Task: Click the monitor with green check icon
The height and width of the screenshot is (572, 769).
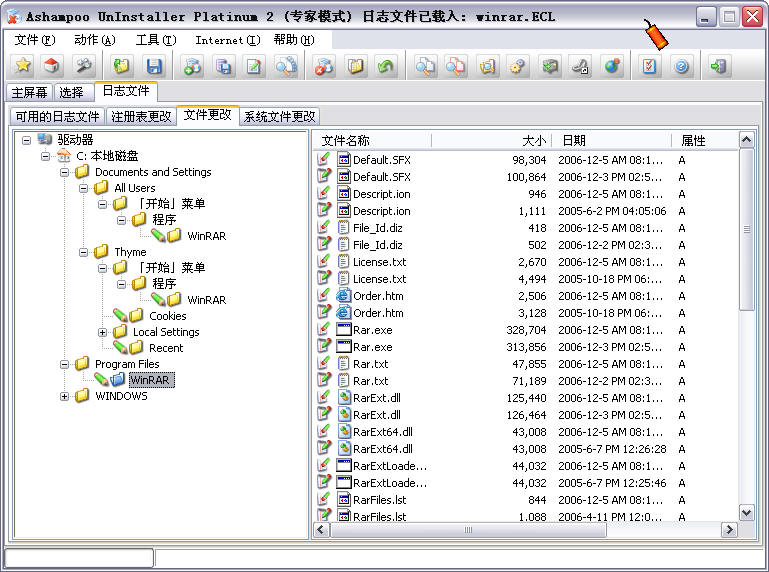Action: click(550, 65)
